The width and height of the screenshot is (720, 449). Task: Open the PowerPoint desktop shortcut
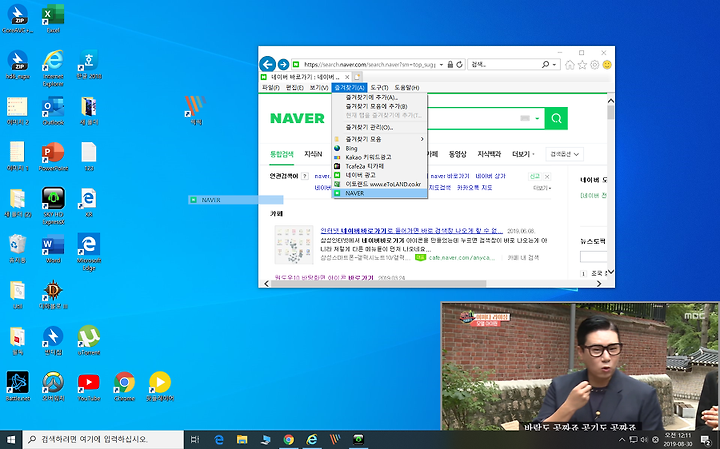point(53,157)
